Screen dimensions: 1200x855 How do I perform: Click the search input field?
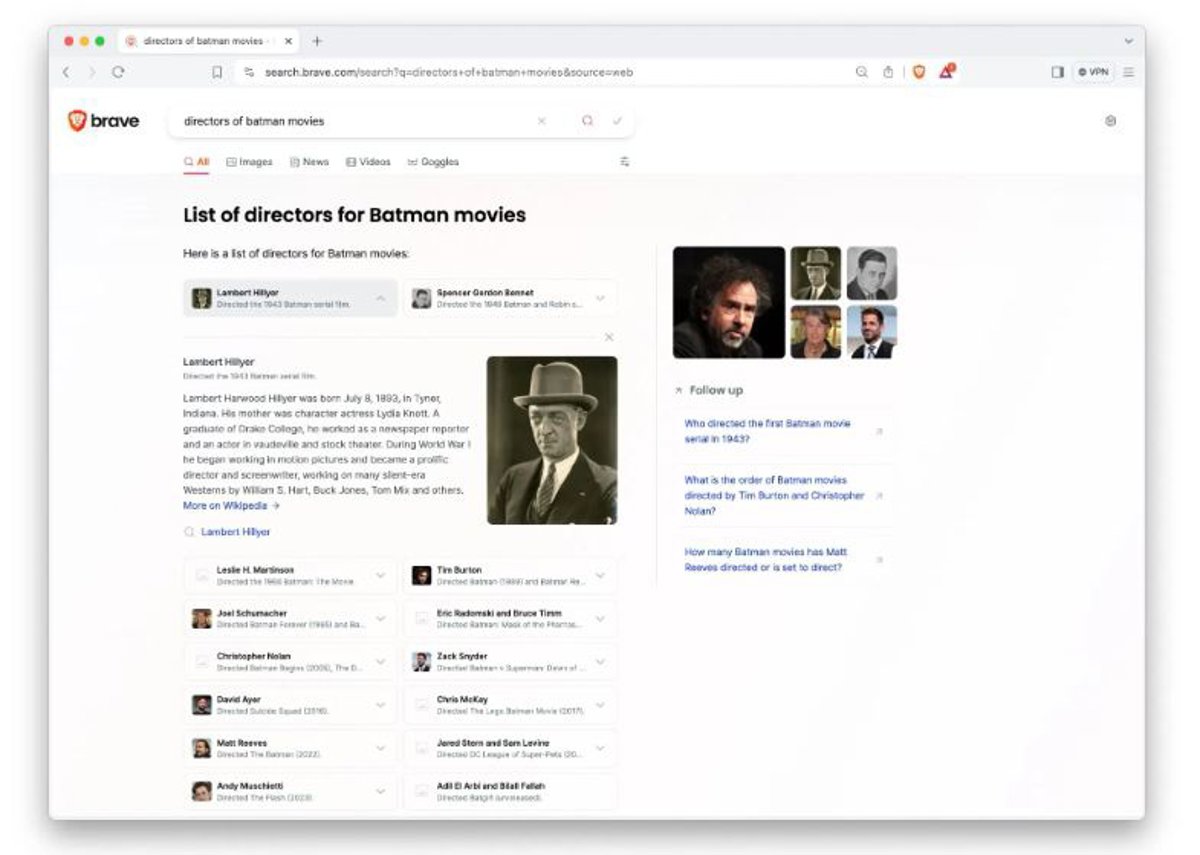(350, 121)
